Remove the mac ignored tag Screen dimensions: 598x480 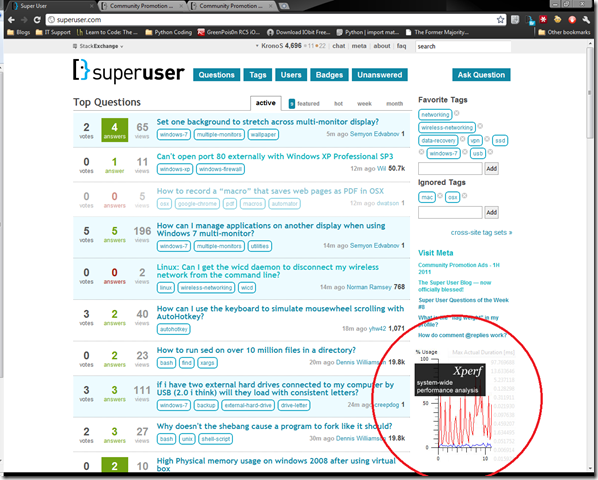(x=440, y=196)
